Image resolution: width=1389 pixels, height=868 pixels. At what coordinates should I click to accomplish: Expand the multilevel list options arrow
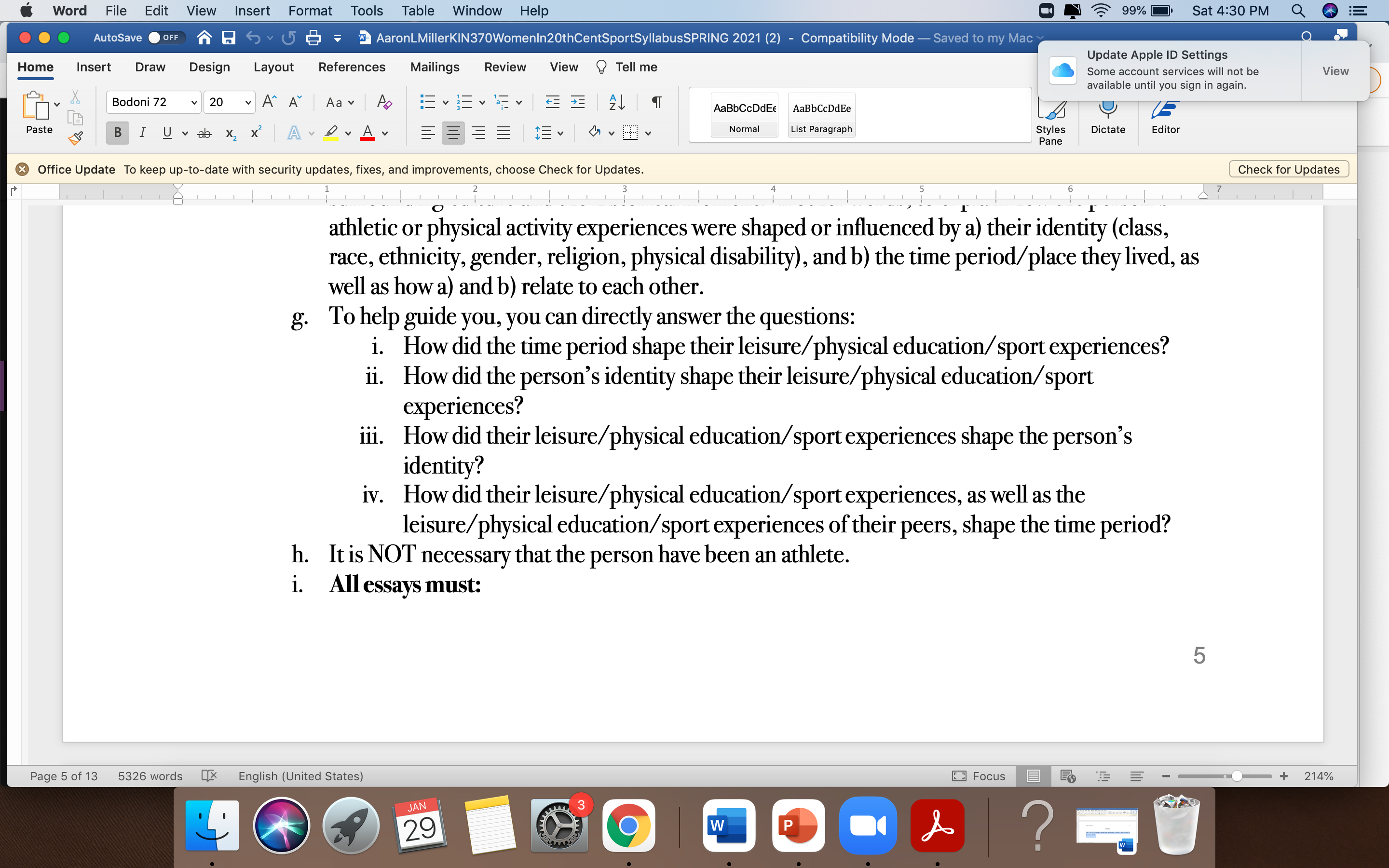tap(519, 102)
